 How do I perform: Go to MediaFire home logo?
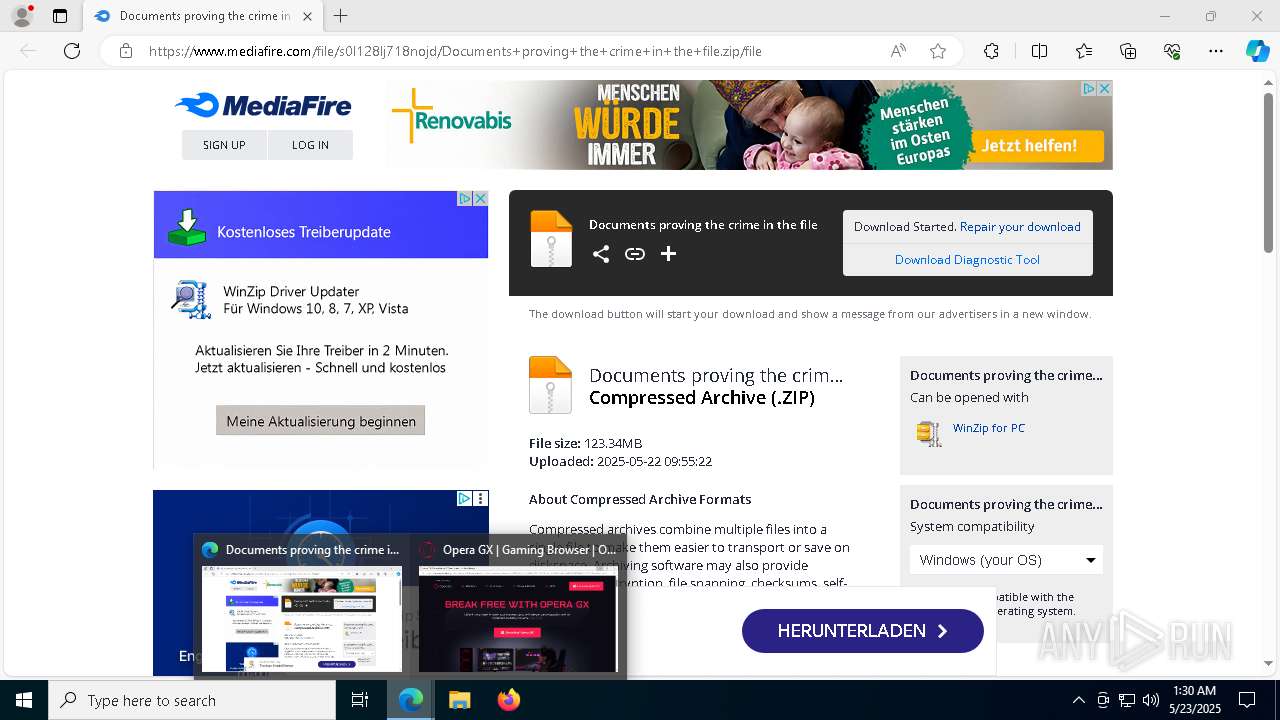click(x=263, y=105)
